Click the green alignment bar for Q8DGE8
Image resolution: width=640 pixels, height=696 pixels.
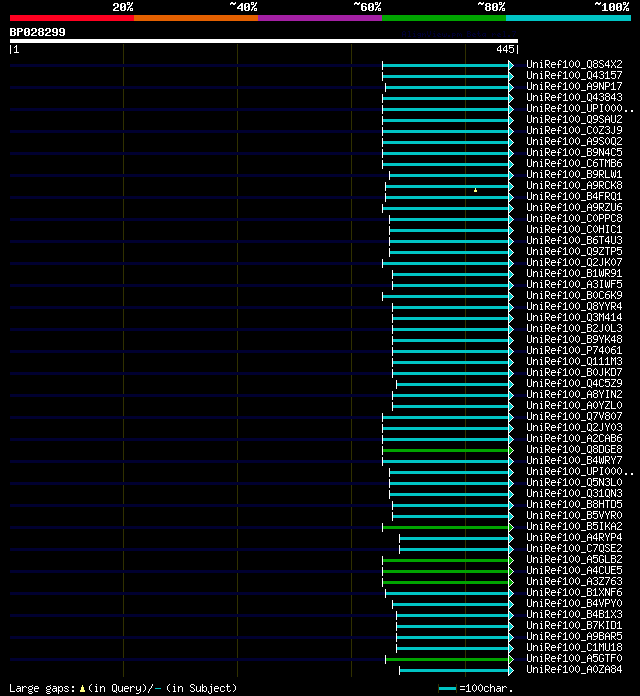[x=446, y=451]
